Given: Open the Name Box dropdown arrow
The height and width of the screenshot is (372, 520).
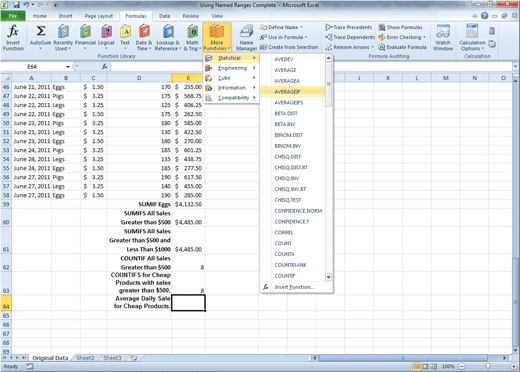Looking at the screenshot, I should 68,67.
